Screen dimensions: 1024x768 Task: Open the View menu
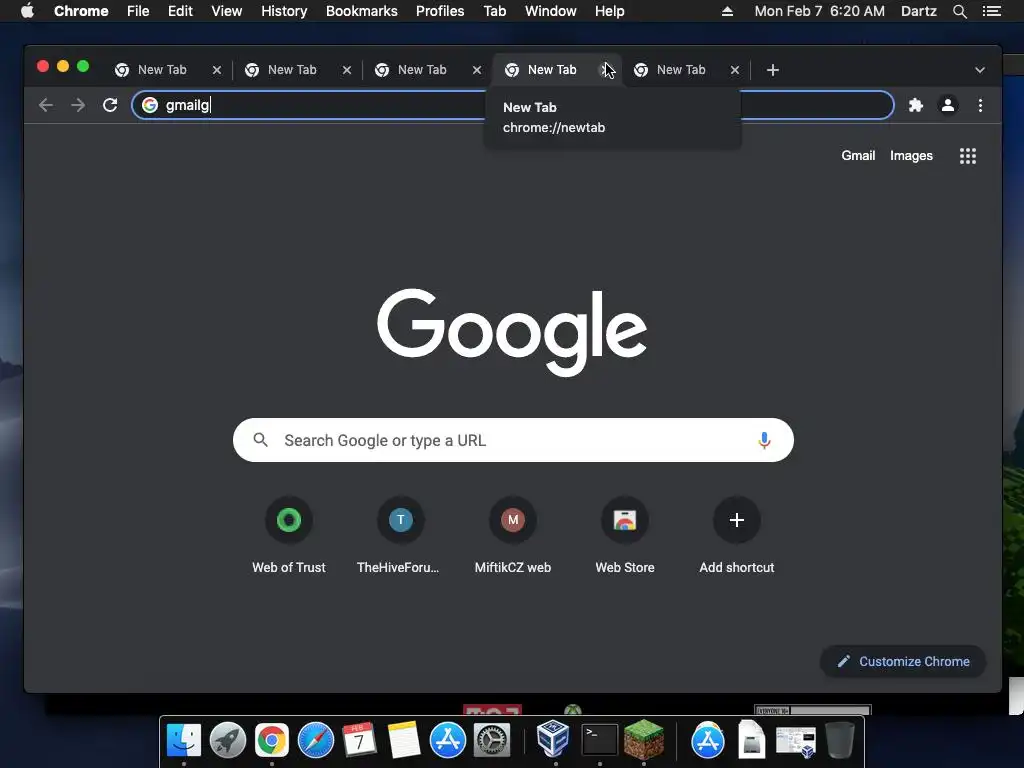[227, 11]
